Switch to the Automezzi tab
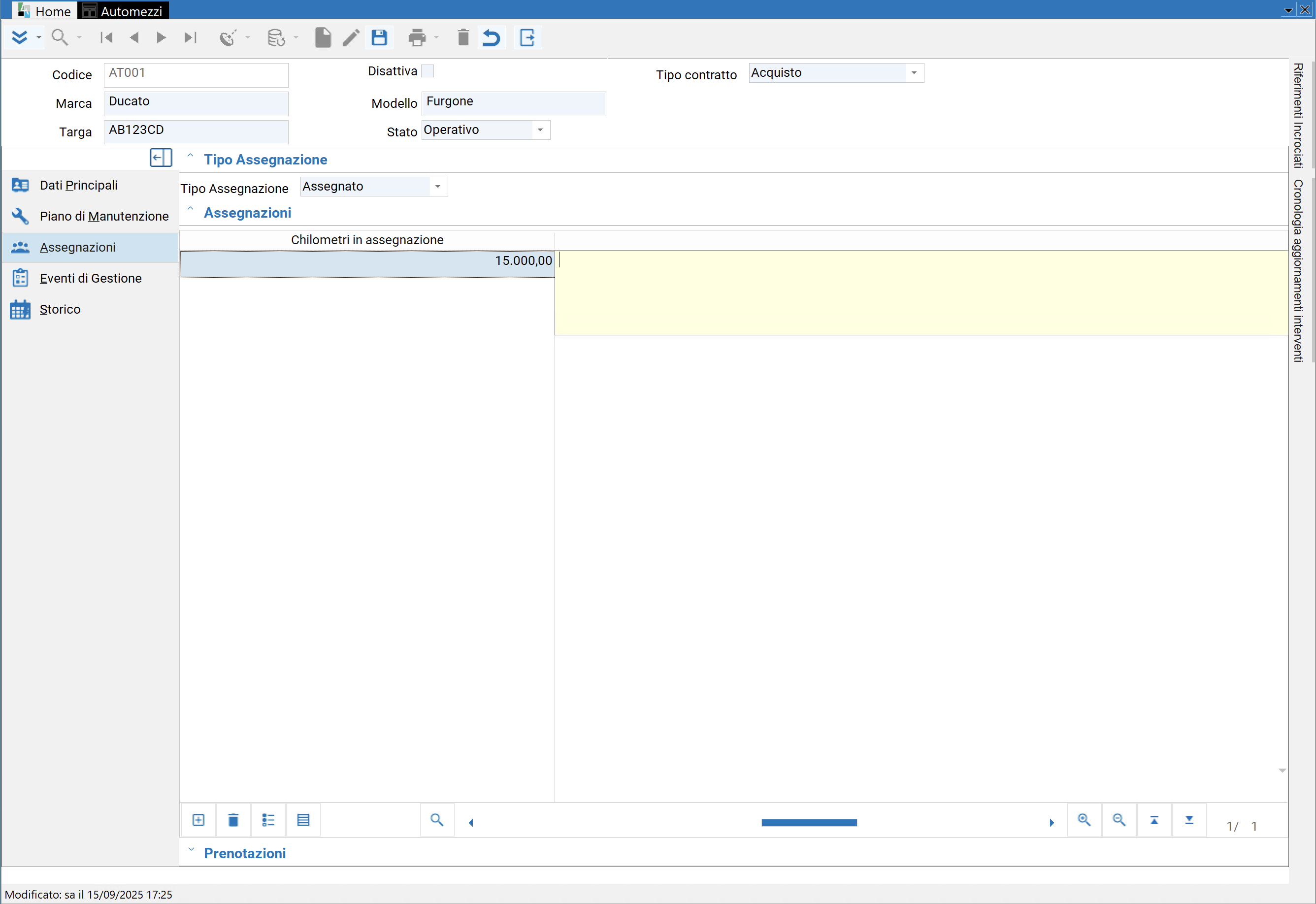 click(123, 11)
